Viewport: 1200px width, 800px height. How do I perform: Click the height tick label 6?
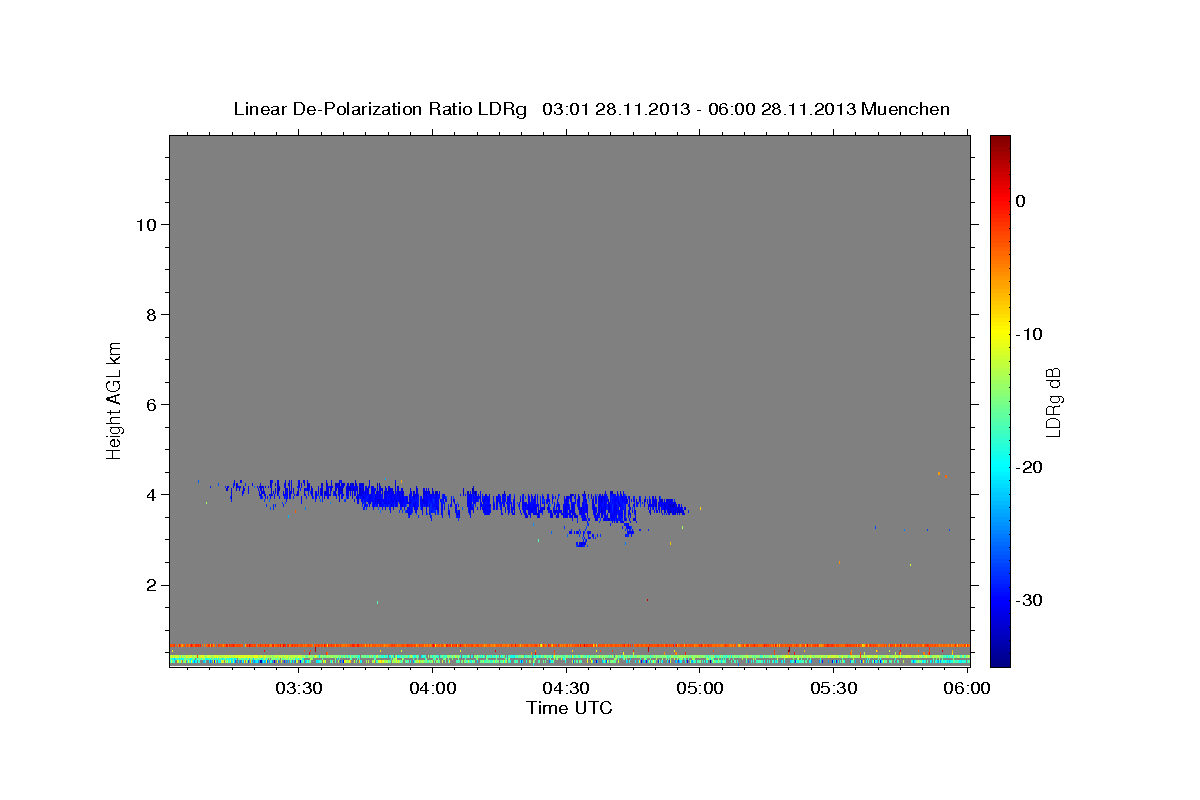151,405
